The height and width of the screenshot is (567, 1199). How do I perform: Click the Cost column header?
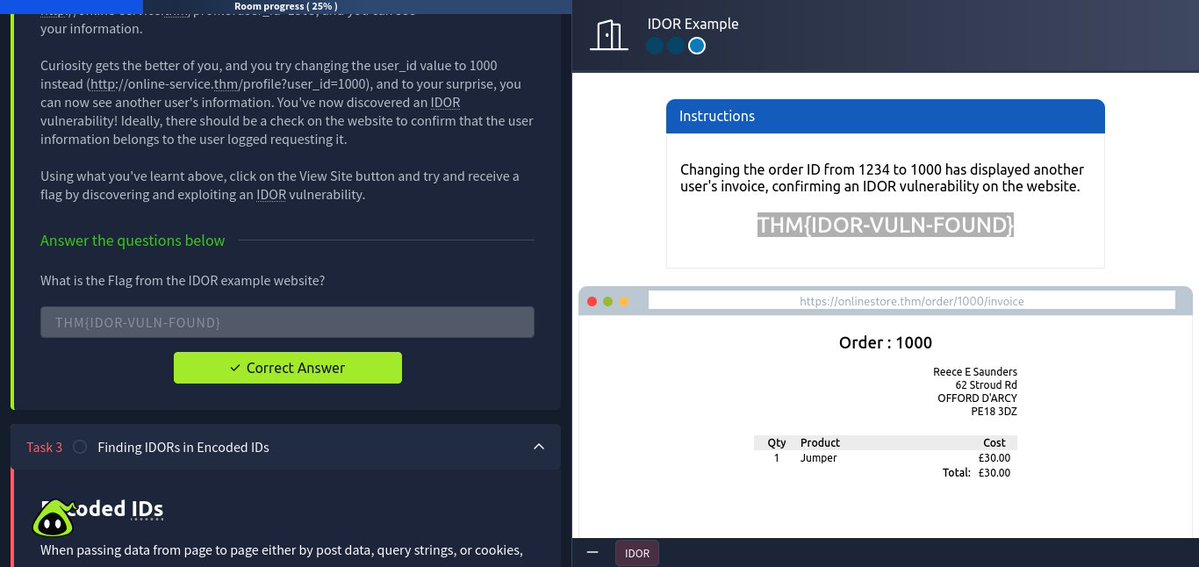[x=994, y=442]
